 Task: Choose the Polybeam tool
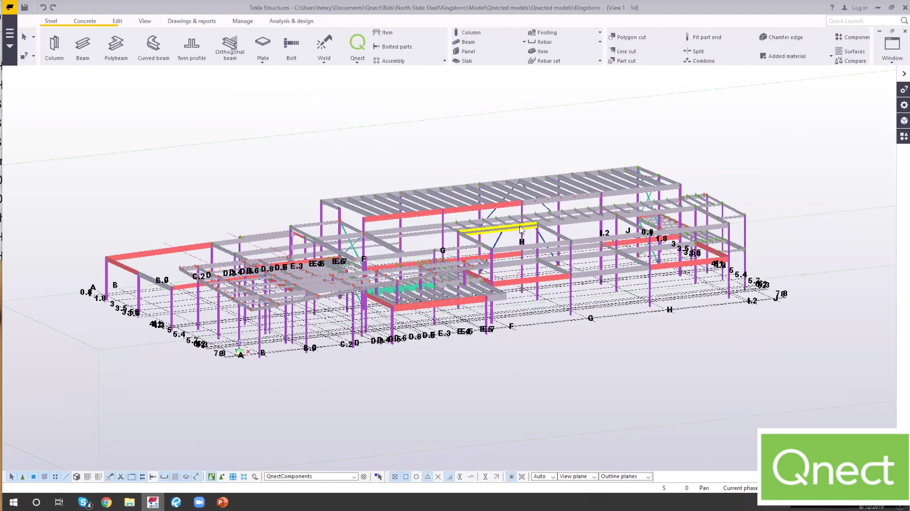pos(115,48)
